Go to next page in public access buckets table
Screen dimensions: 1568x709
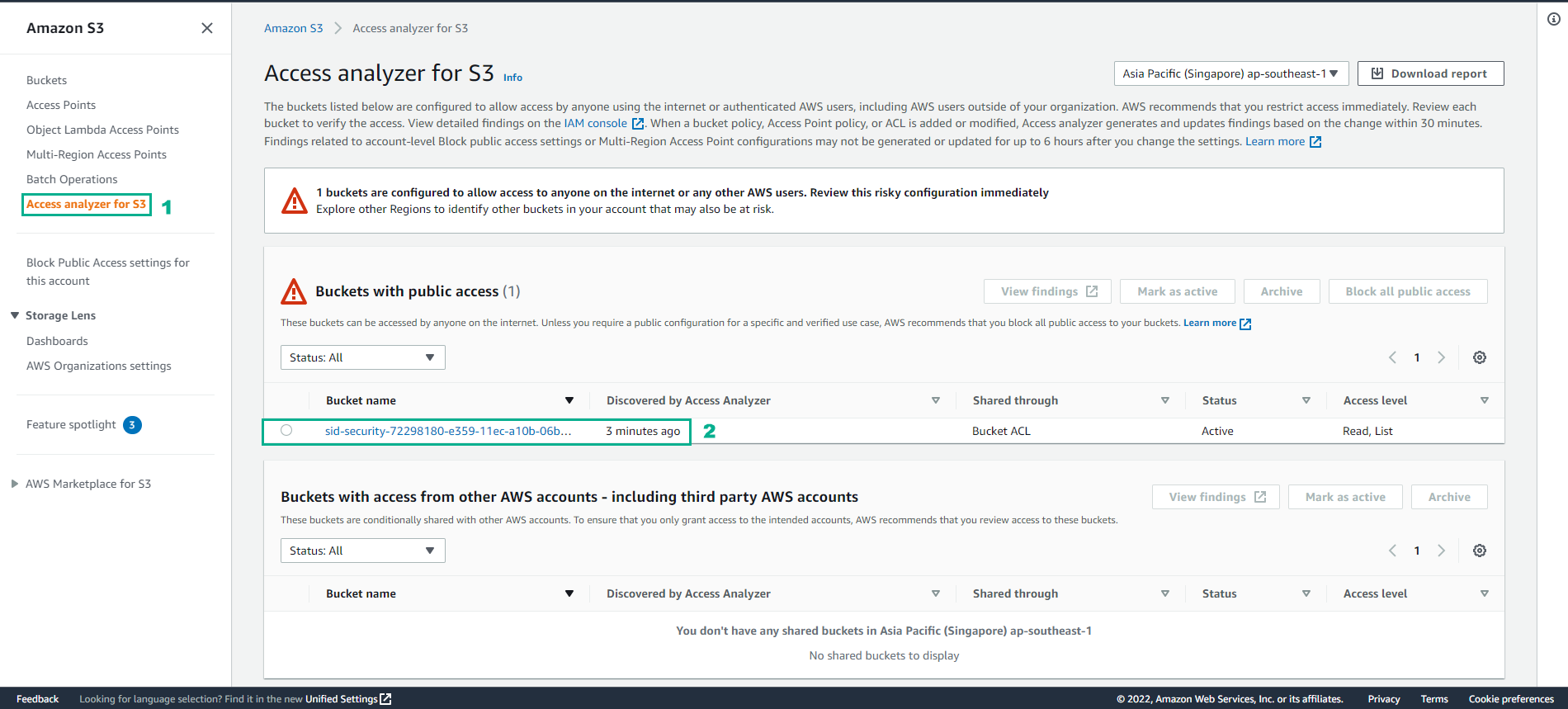(x=1442, y=357)
